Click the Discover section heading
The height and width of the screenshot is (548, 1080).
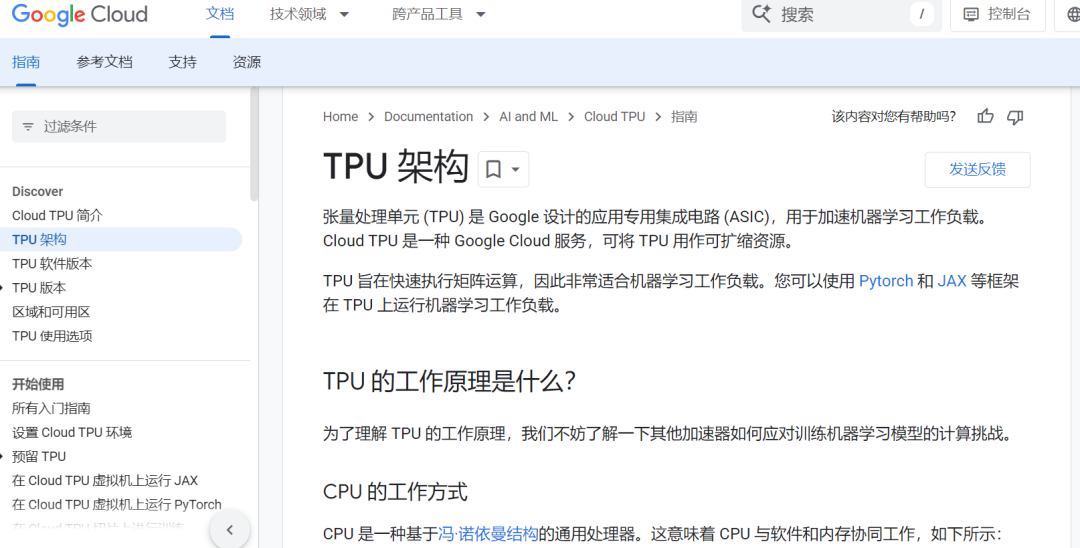tap(37, 191)
